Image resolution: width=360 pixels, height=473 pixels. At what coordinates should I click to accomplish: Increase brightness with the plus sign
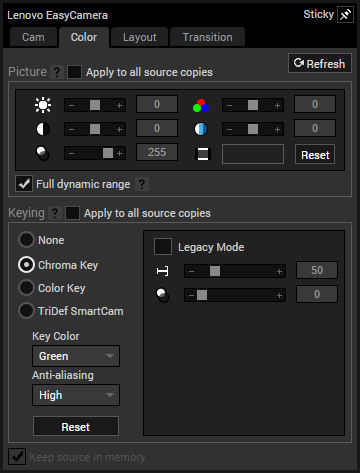tap(119, 106)
